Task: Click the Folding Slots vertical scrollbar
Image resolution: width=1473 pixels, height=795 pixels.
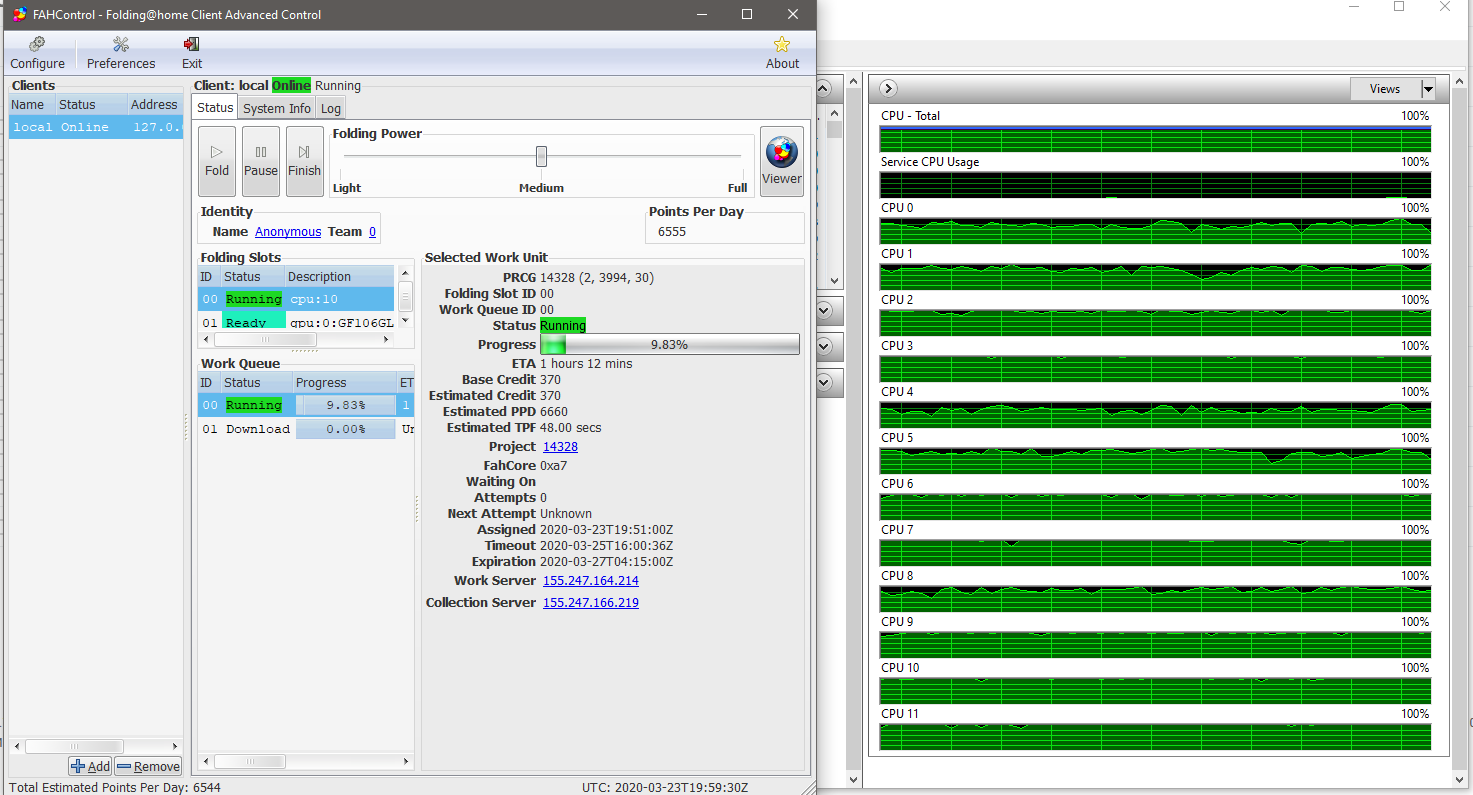Action: coord(405,298)
